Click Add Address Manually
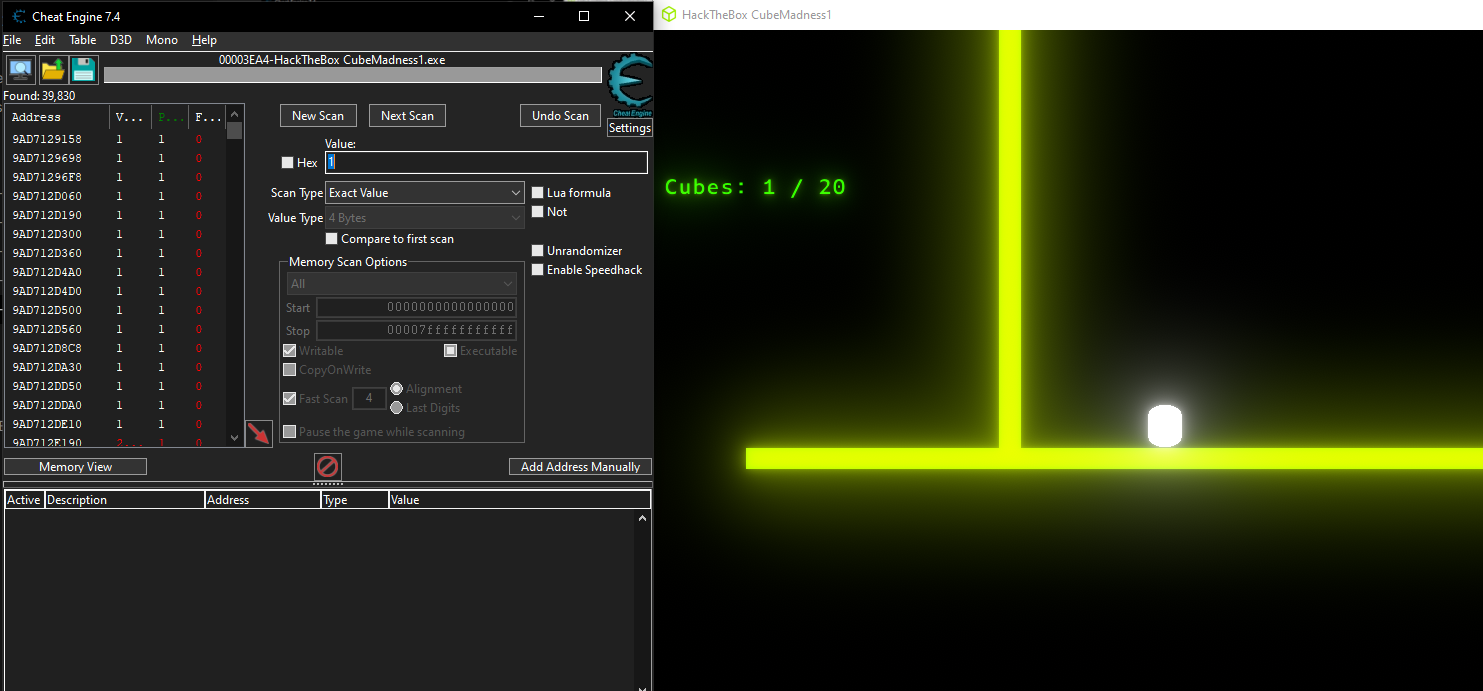The image size is (1483, 691). [x=581, y=467]
